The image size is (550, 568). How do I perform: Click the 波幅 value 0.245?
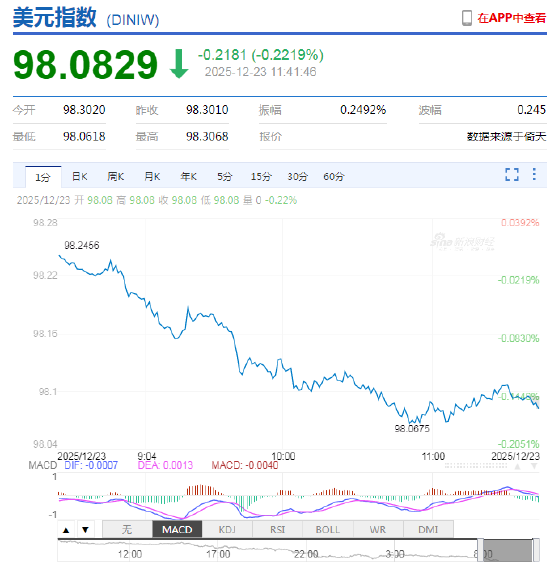531,110
